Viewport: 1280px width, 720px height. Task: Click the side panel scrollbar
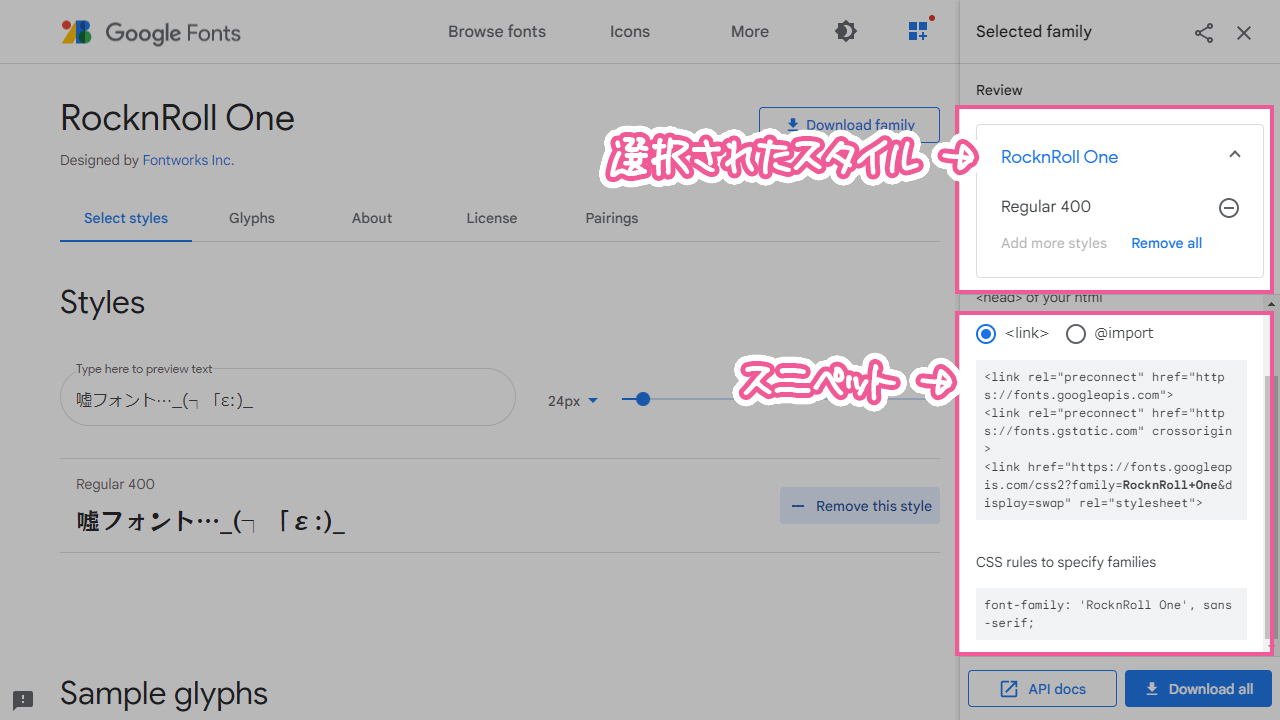(1272, 505)
